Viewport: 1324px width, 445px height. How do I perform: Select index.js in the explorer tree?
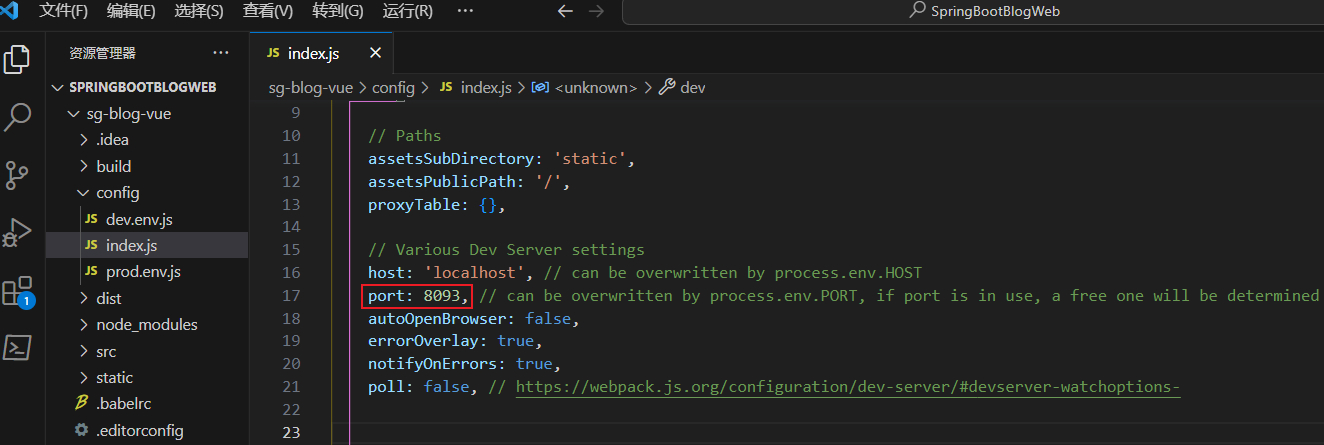coord(147,245)
